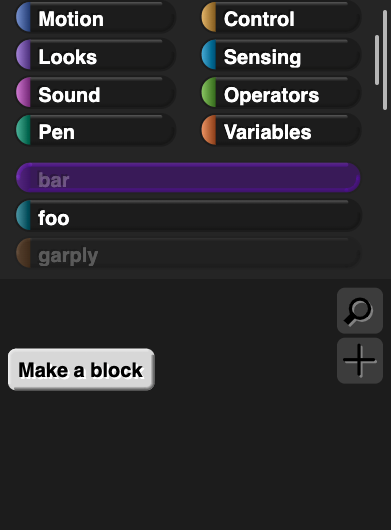The height and width of the screenshot is (530, 391).
Task: Select the highlighted bar custom category
Action: 188,178
